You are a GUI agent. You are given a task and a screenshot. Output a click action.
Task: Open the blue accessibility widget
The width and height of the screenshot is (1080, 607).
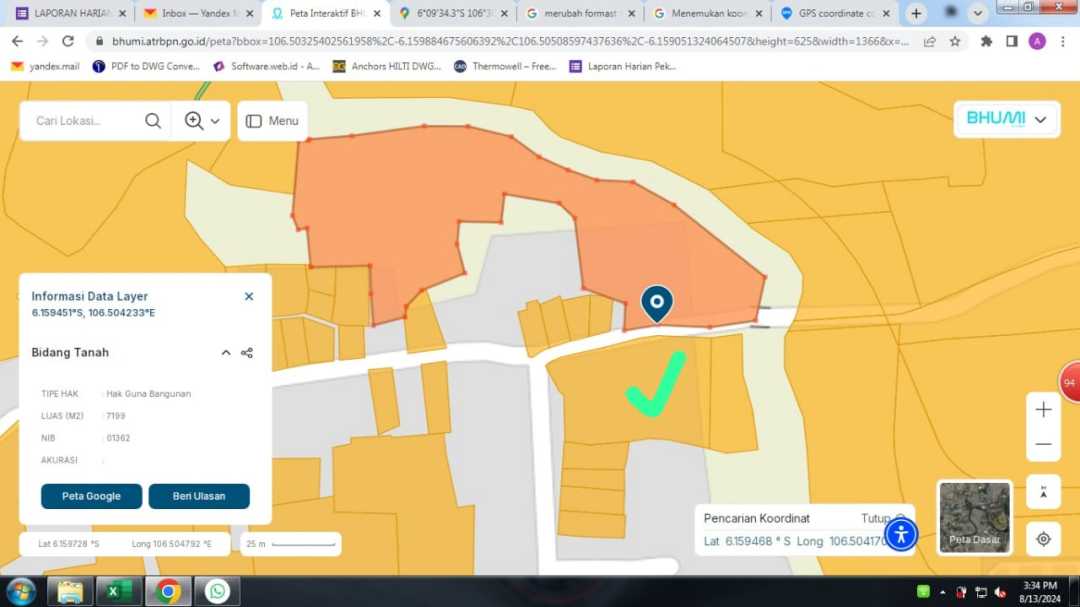pos(901,534)
